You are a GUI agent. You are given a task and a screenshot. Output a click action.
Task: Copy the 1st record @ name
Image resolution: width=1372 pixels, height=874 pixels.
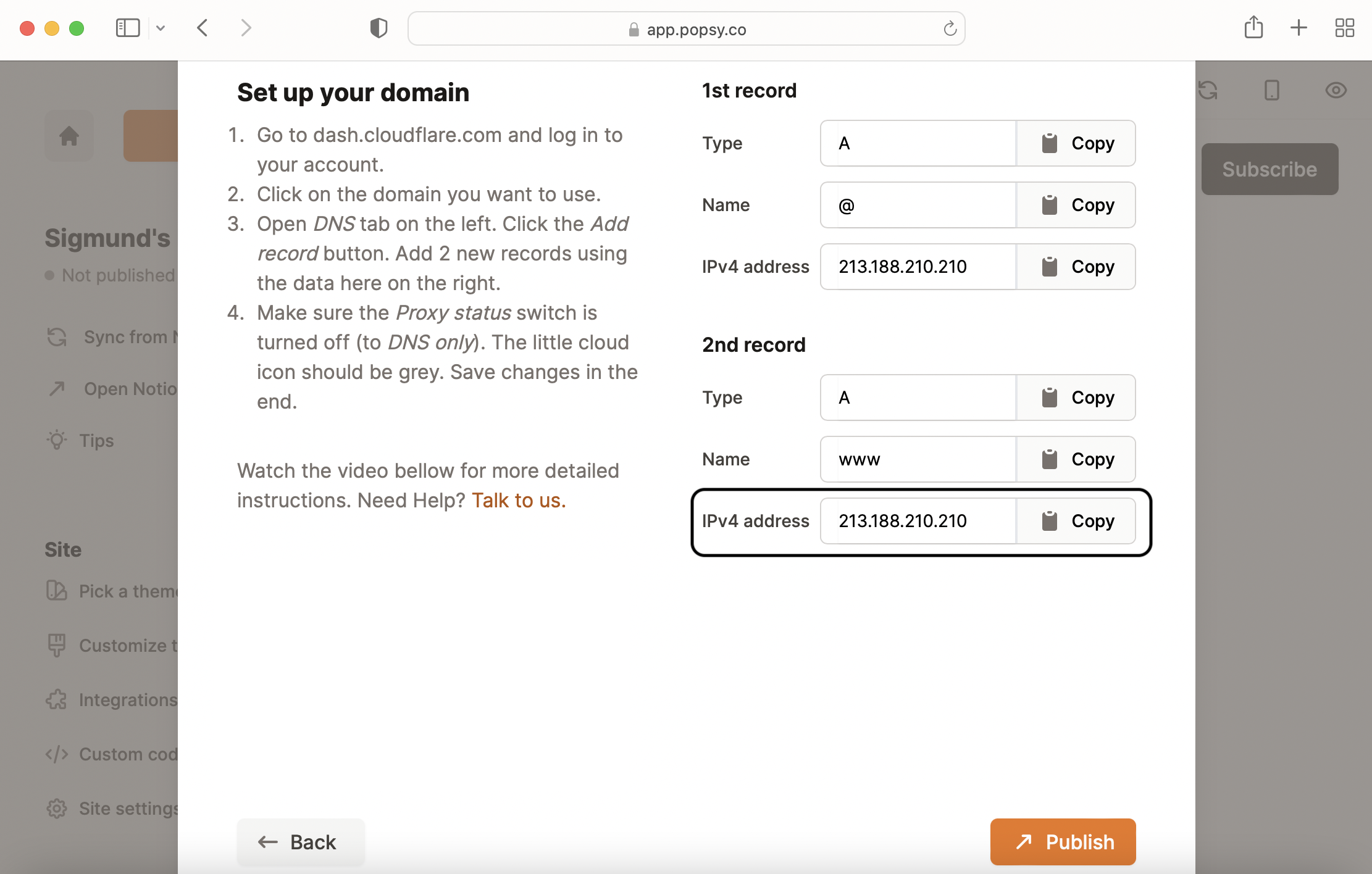tap(1076, 205)
